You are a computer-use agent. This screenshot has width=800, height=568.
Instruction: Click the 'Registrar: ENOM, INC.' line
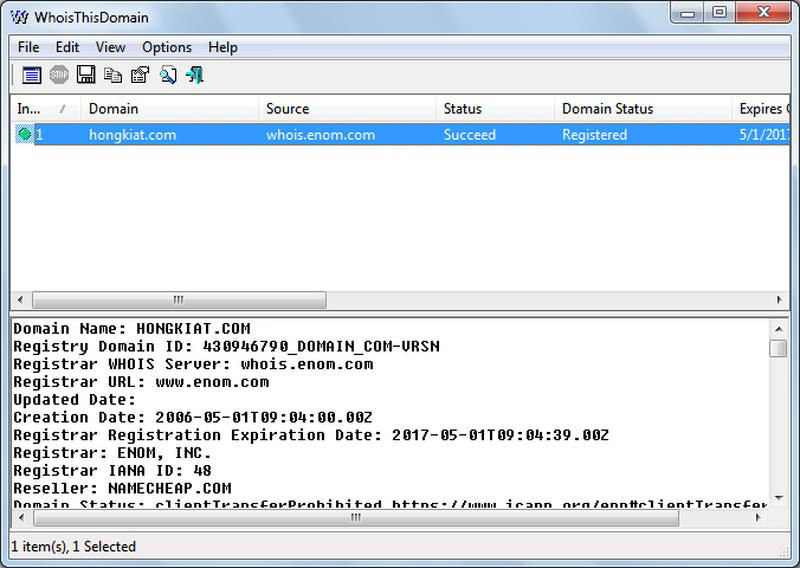pos(112,453)
